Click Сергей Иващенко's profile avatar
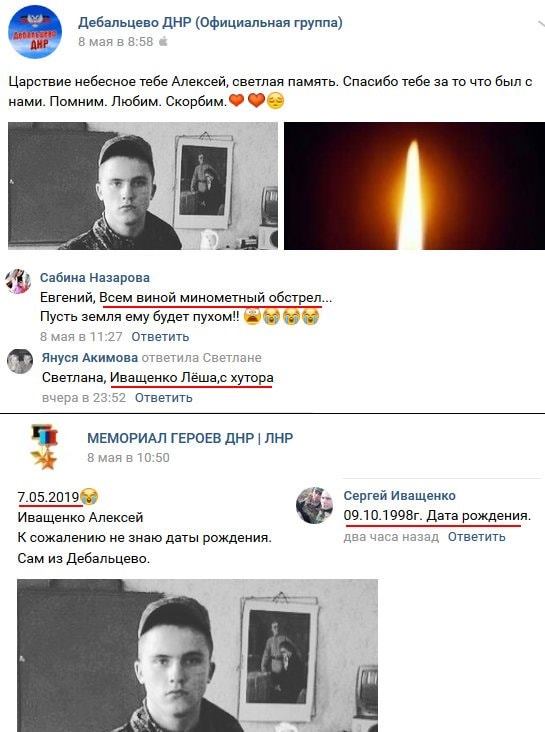 314,505
